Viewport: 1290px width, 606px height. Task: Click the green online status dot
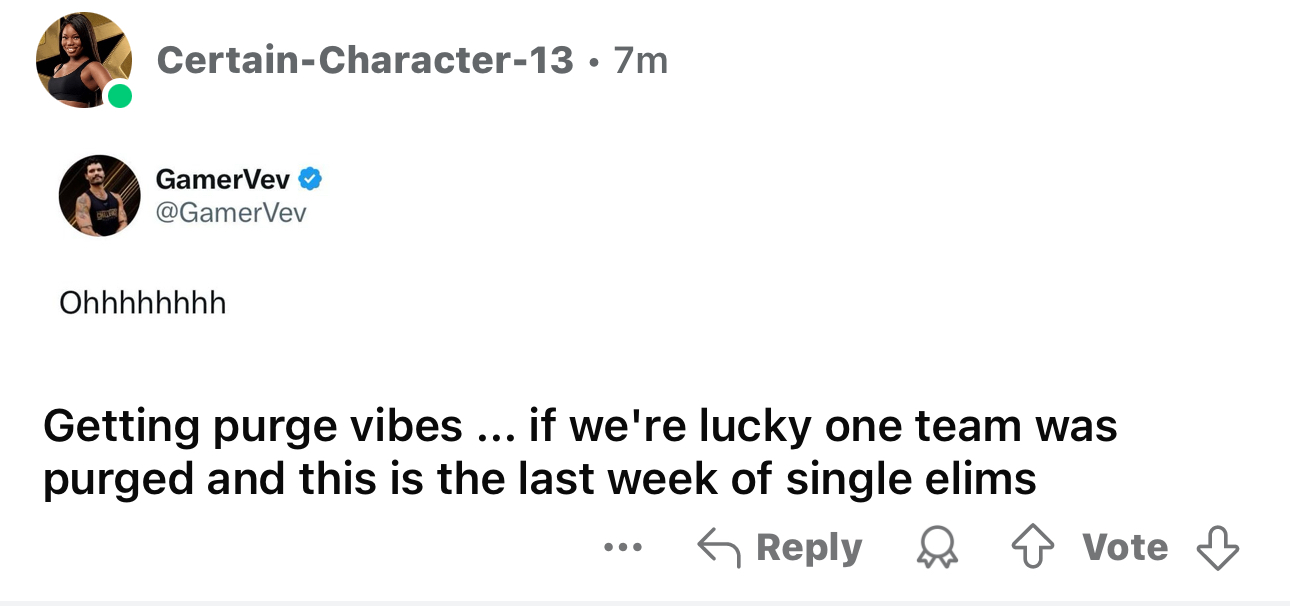click(x=119, y=96)
